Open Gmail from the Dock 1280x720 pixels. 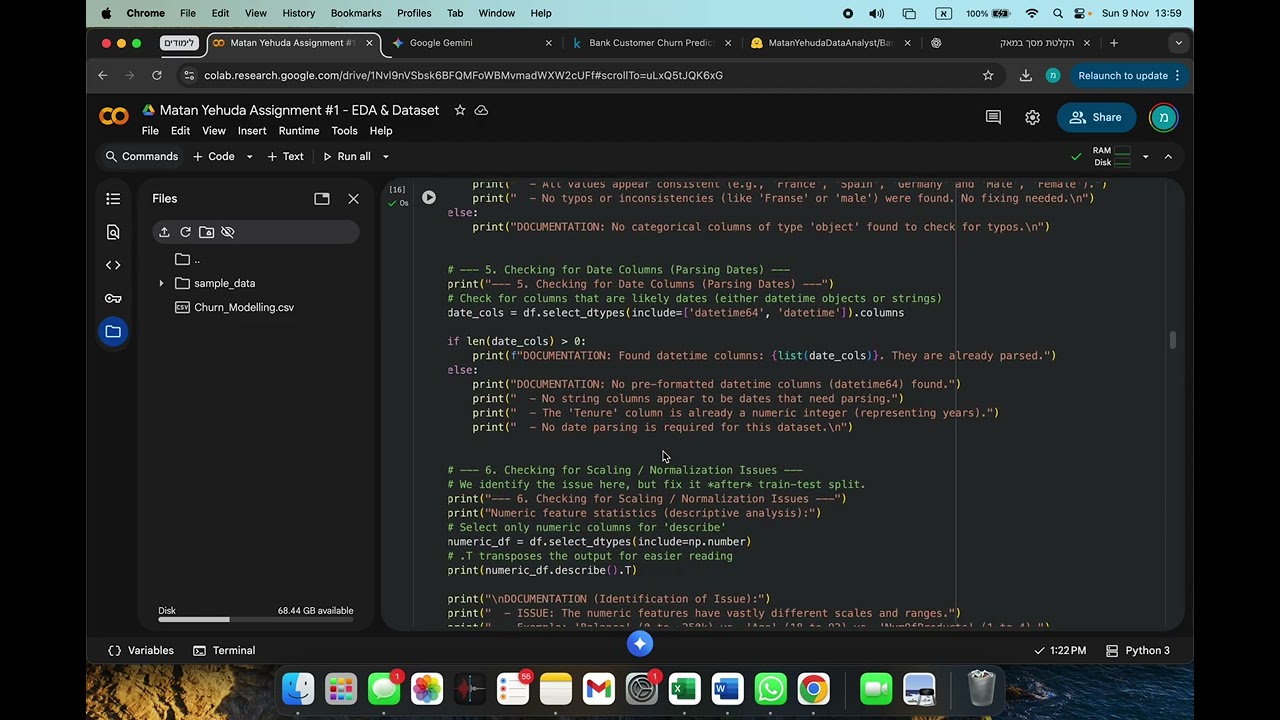point(599,689)
